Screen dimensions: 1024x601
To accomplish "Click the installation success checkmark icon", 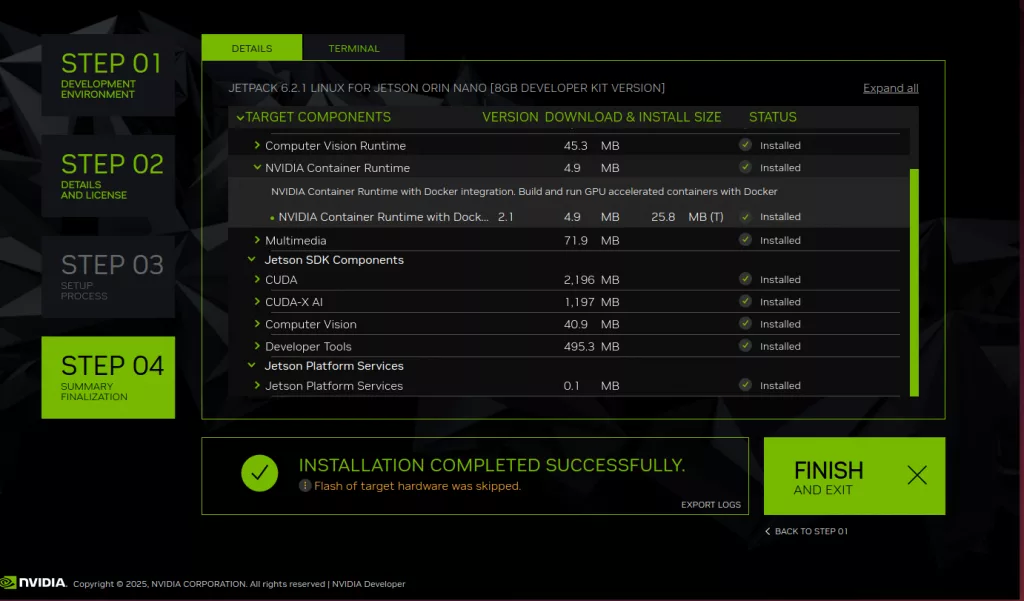I will point(259,473).
